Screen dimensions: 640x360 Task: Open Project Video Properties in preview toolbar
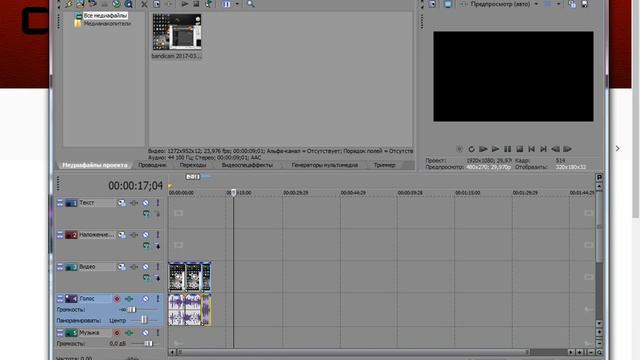[432, 4]
